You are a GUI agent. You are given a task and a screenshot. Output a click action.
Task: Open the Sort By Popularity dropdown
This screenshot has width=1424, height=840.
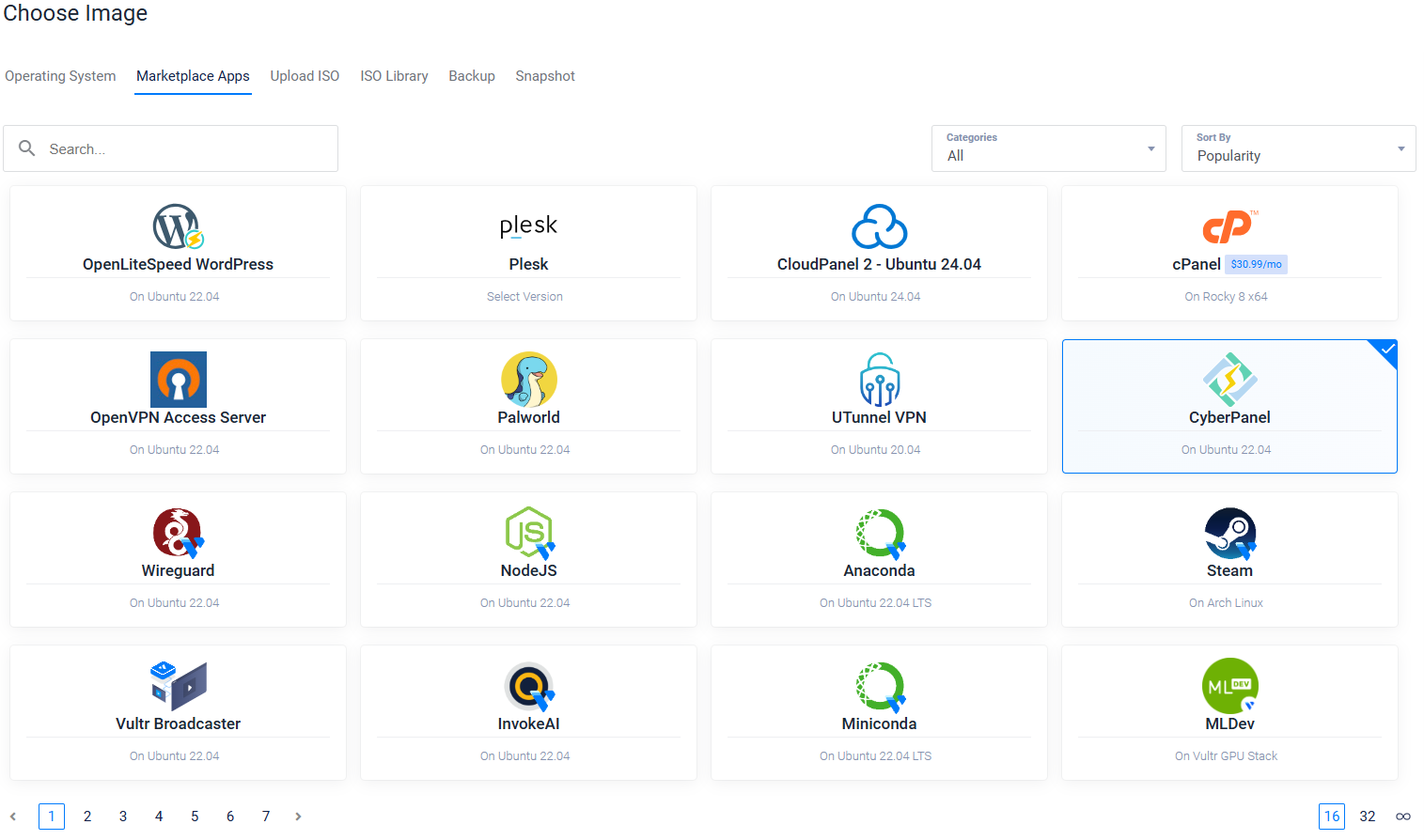(x=1299, y=148)
